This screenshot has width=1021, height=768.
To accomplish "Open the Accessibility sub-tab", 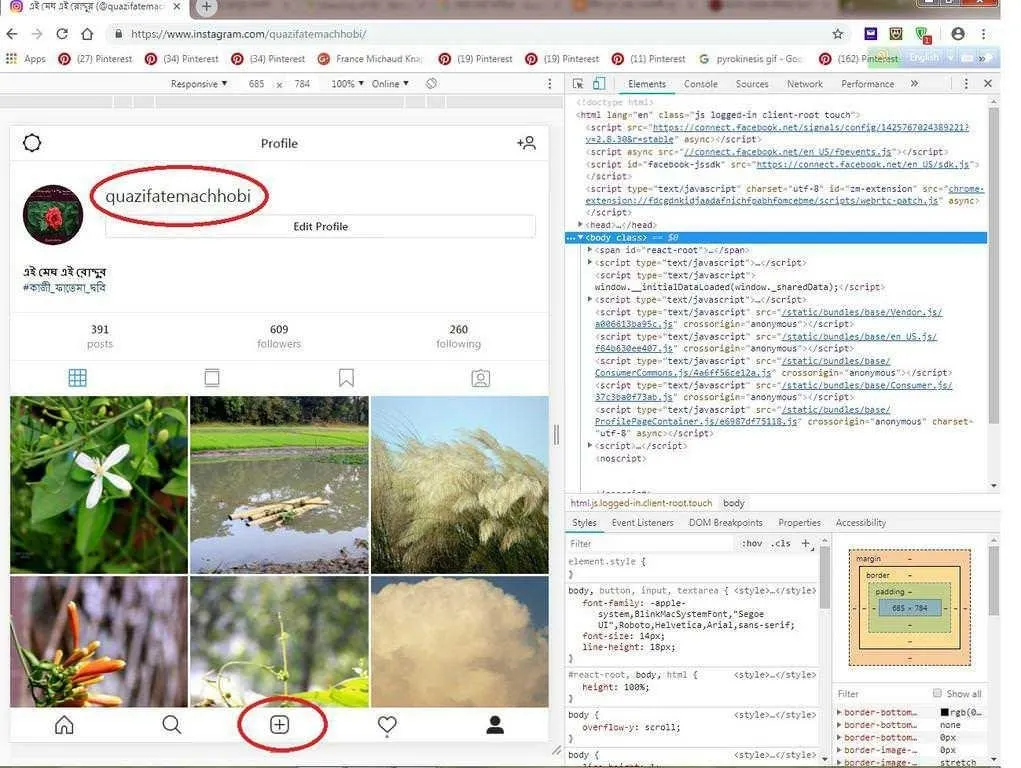I will (861, 522).
